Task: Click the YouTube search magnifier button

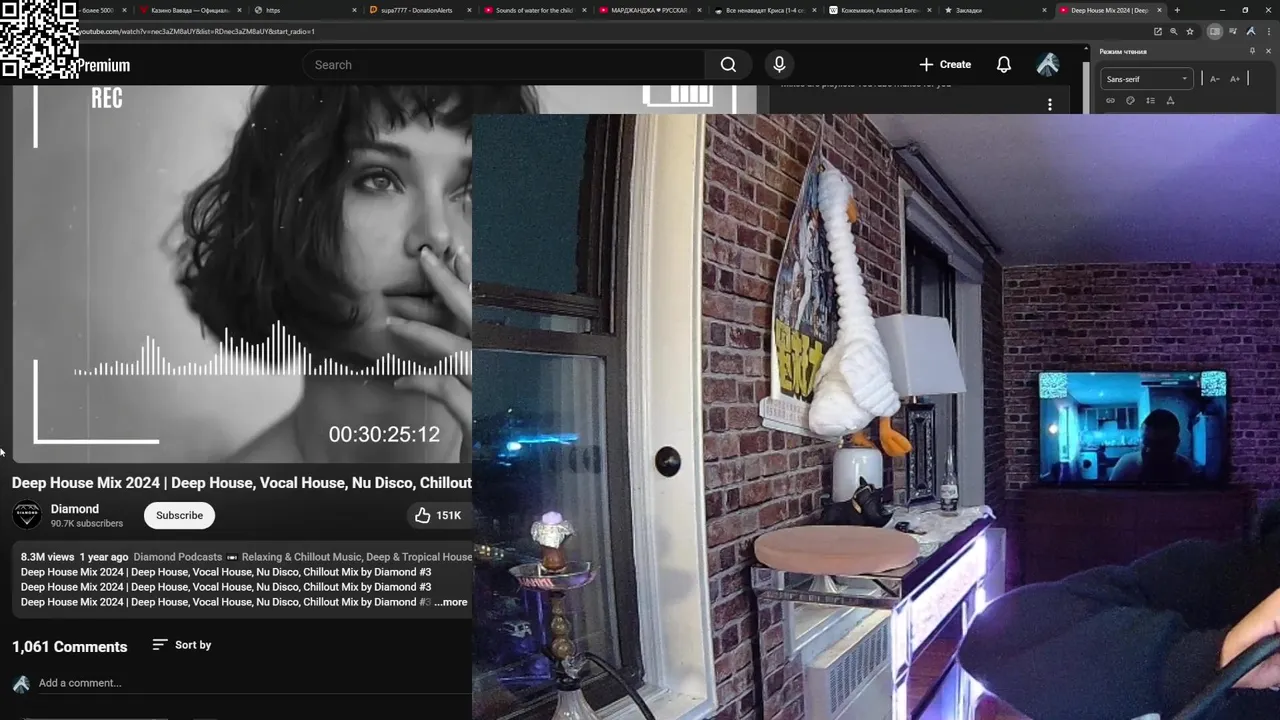Action: click(728, 65)
